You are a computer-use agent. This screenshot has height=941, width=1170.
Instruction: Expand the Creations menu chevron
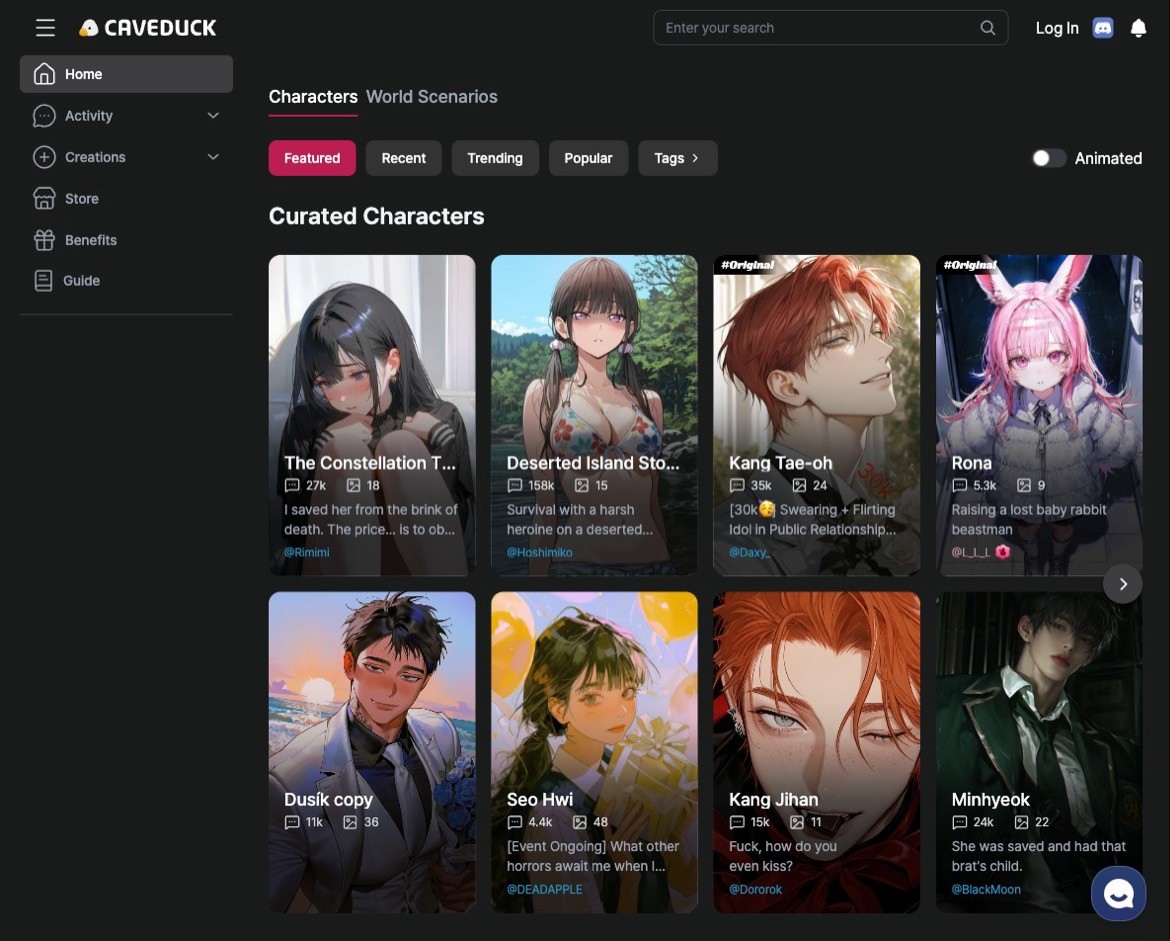coord(213,157)
